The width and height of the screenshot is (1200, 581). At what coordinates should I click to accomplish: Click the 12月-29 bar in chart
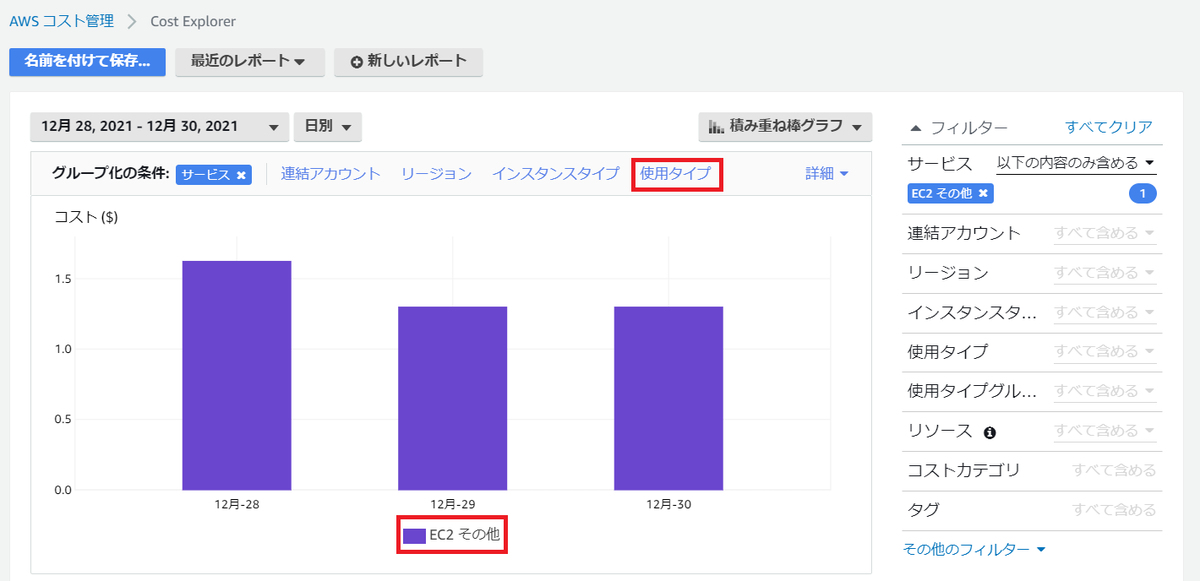[x=453, y=398]
